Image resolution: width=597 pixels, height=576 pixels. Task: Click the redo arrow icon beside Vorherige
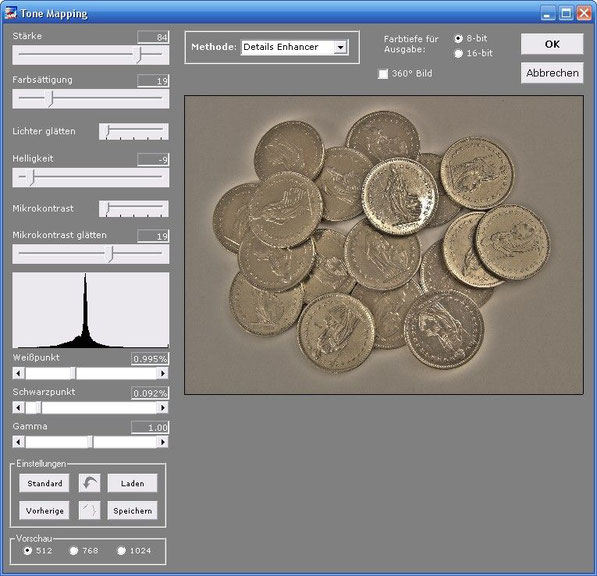coord(89,511)
